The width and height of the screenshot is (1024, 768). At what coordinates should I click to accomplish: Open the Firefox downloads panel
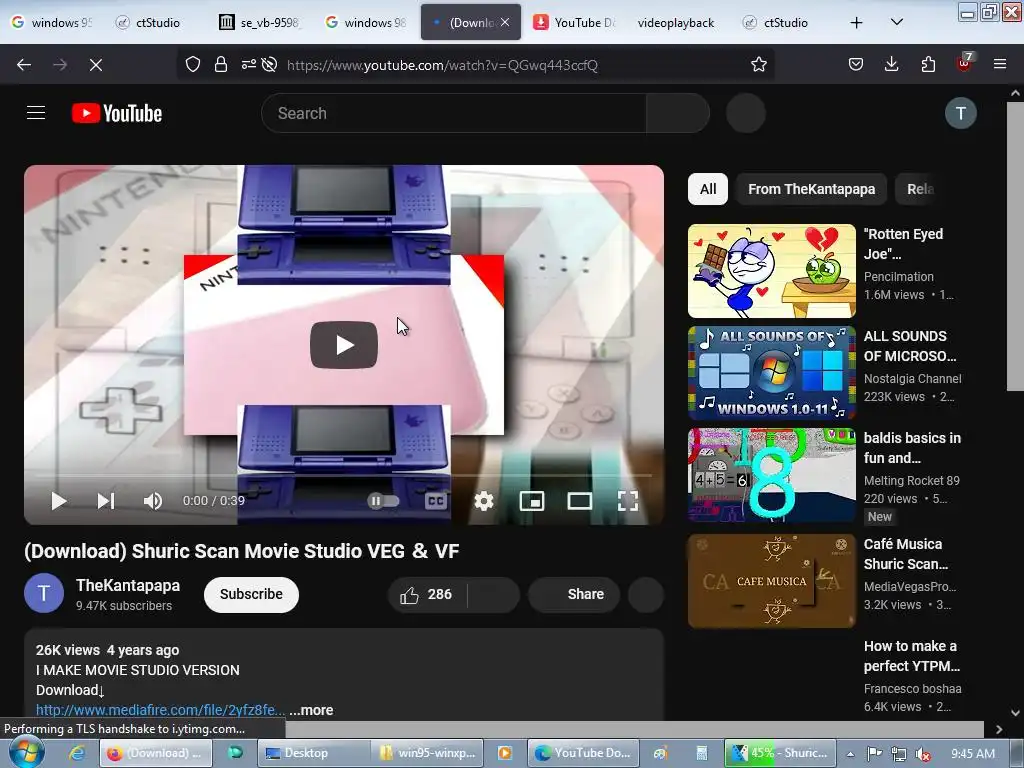coord(891,64)
